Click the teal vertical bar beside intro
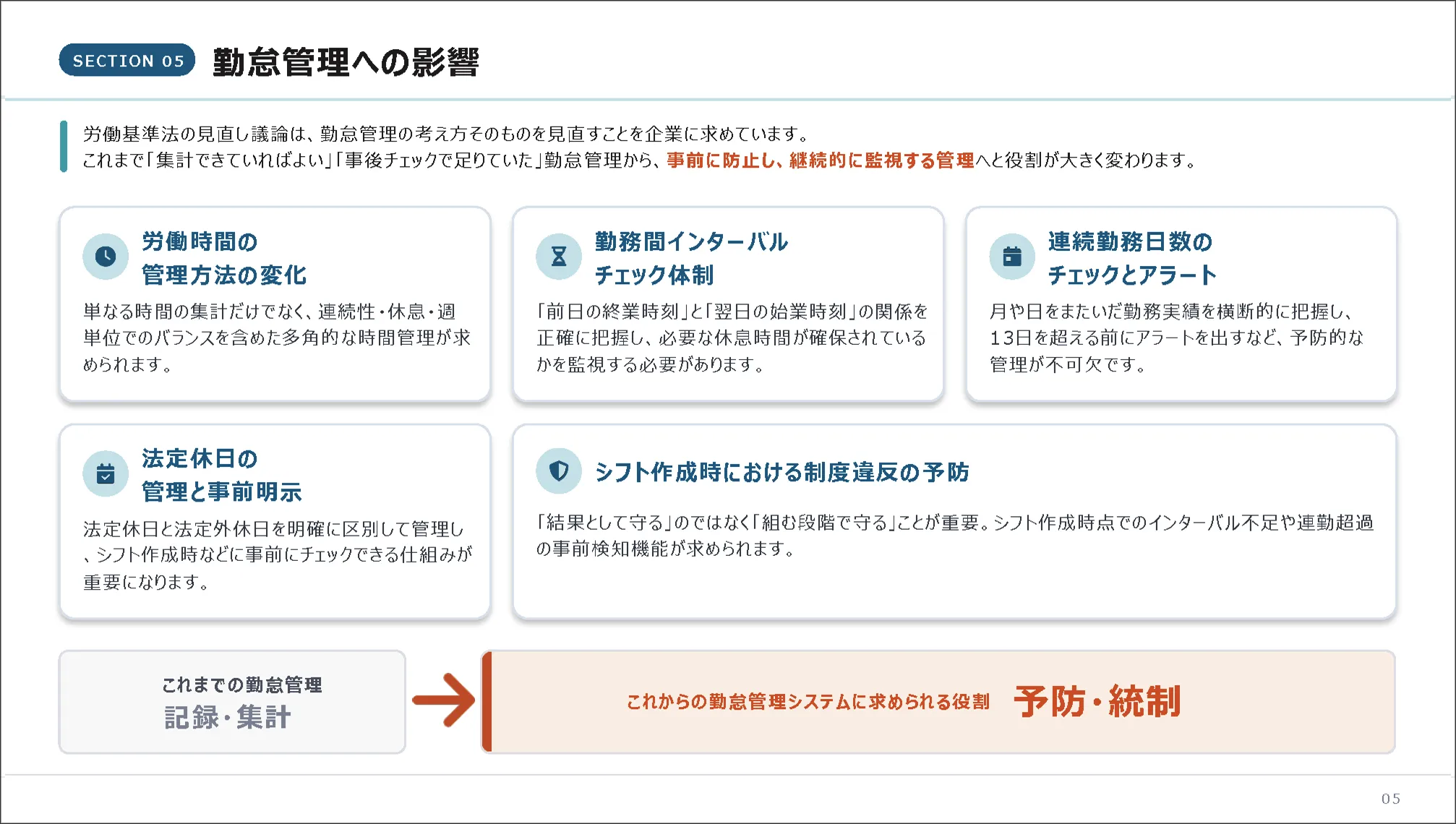The image size is (1456, 824). tap(64, 147)
